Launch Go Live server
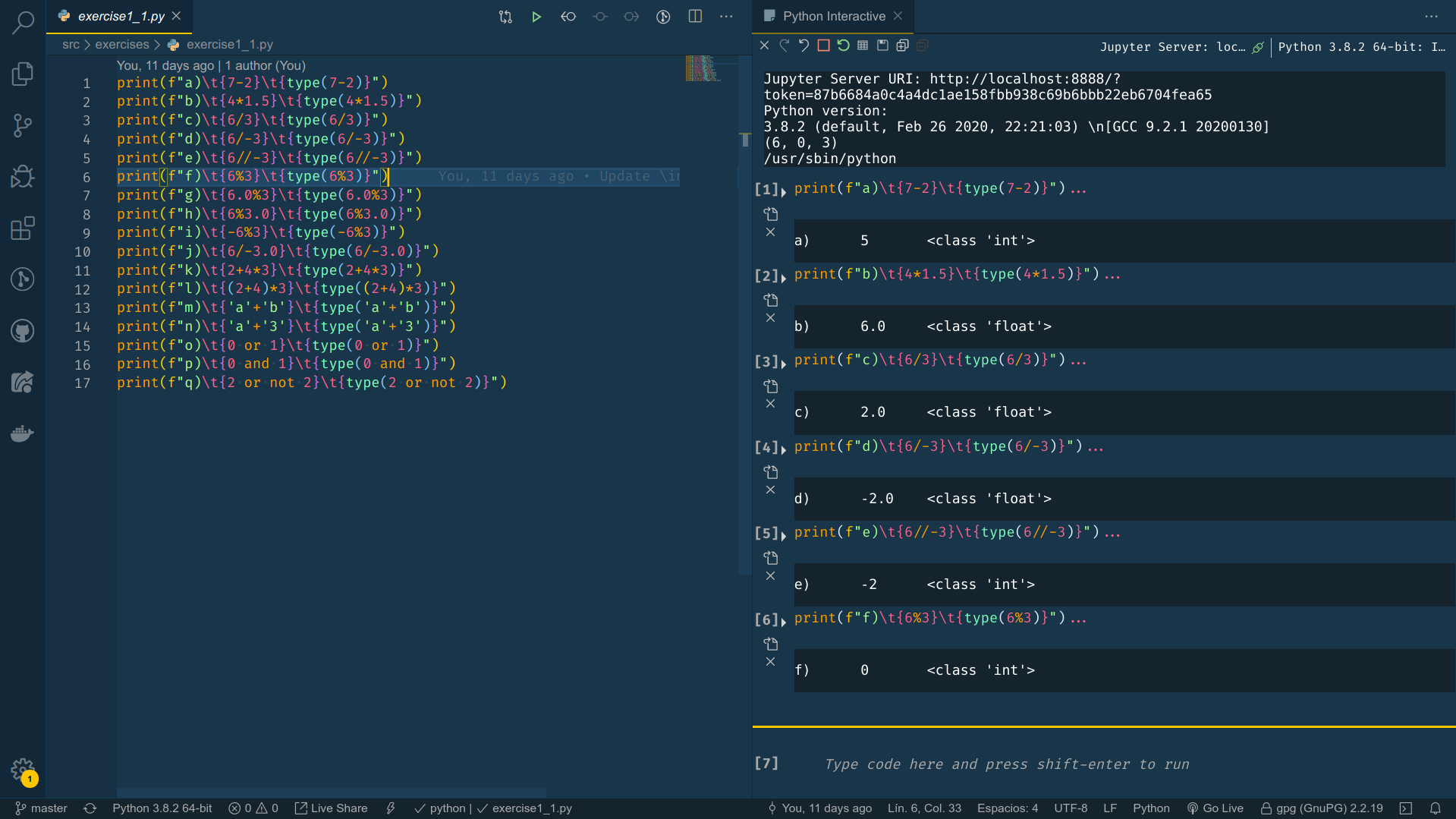 1215,808
